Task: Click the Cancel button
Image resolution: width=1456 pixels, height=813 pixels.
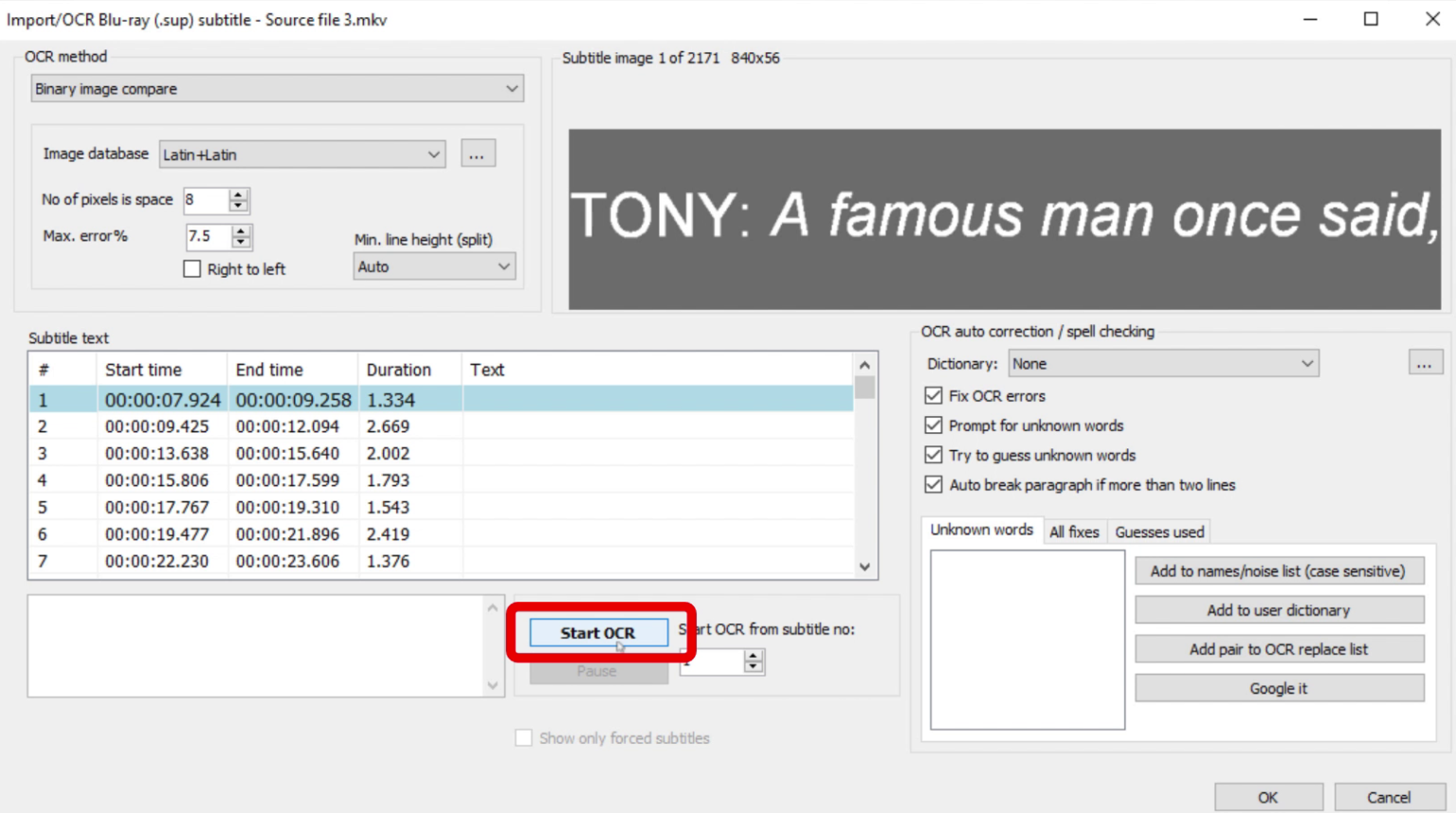Action: click(x=1388, y=797)
